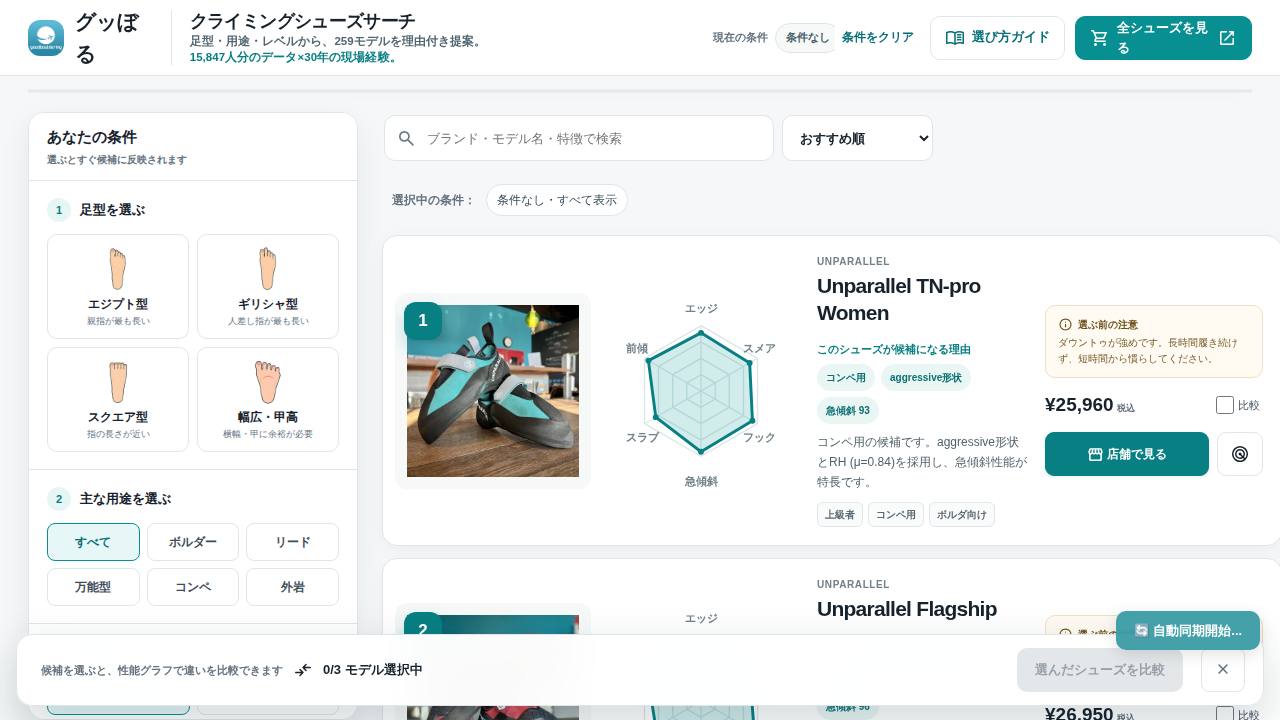This screenshot has width=1280, height=720.
Task: Click 店舗で見る for TN-pro Women
Action: [x=1127, y=454]
